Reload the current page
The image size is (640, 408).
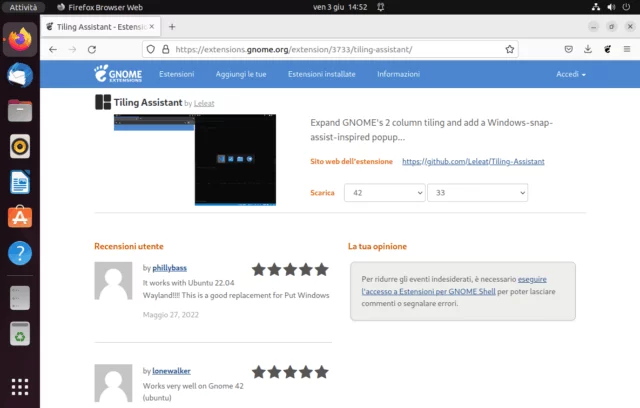point(92,49)
